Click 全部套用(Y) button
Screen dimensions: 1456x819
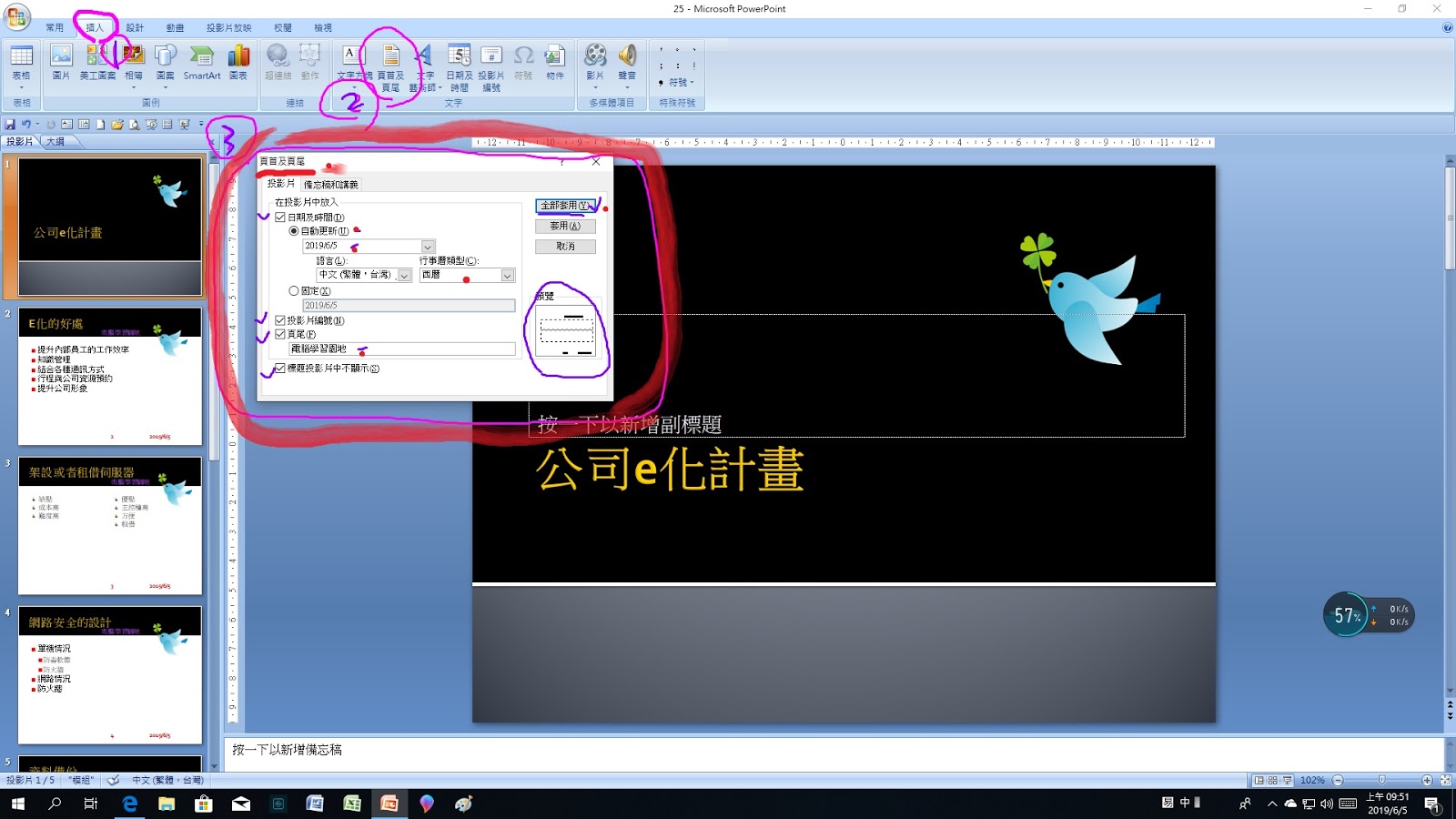[x=565, y=206]
